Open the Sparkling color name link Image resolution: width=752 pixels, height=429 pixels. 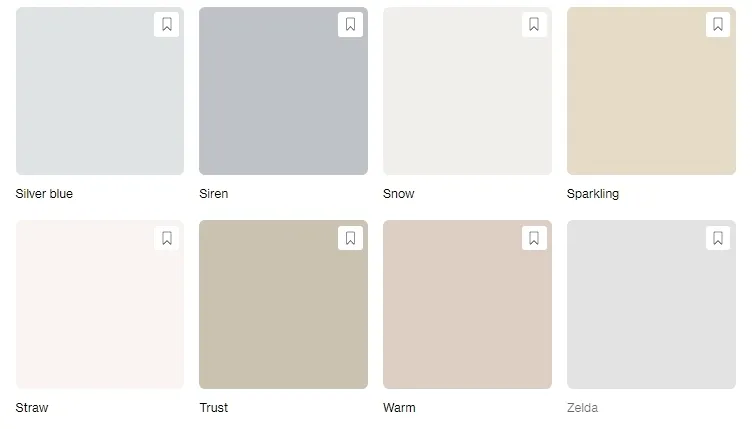coord(593,194)
